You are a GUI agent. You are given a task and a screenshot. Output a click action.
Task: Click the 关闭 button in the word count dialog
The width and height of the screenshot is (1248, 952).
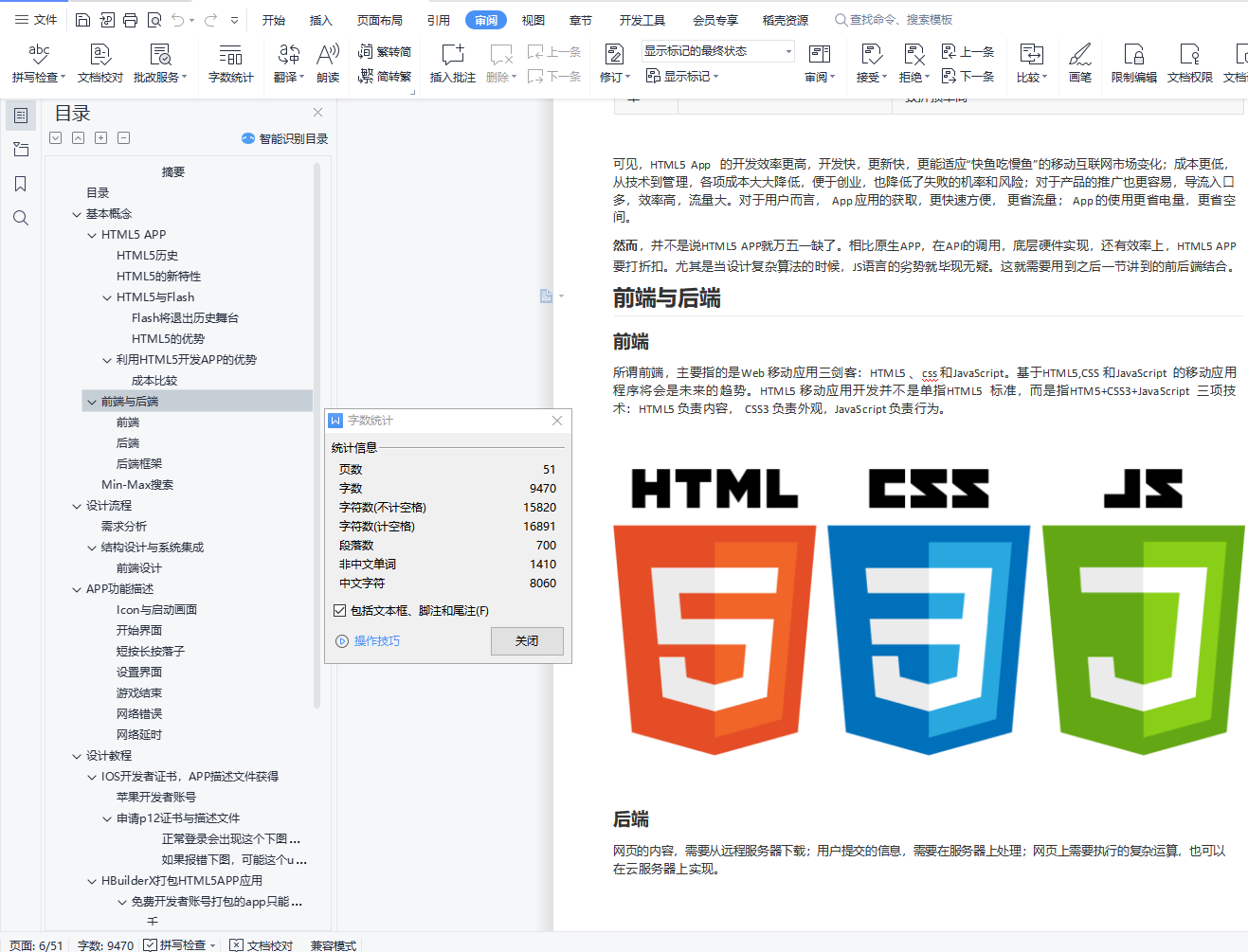[x=527, y=641]
